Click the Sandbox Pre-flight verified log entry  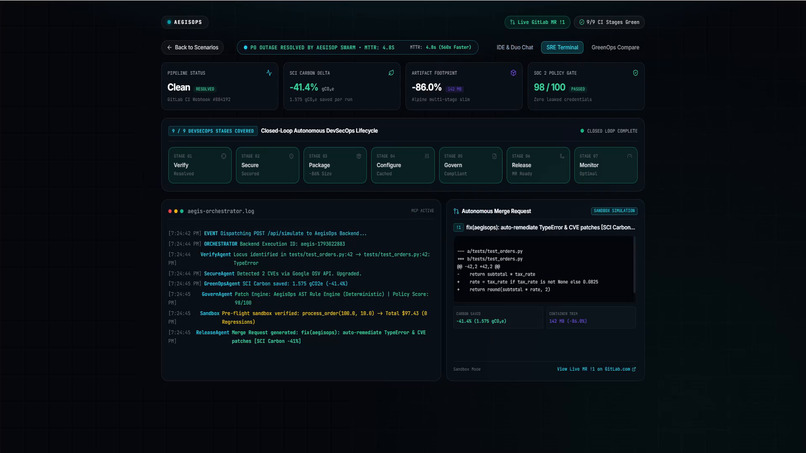[298, 317]
